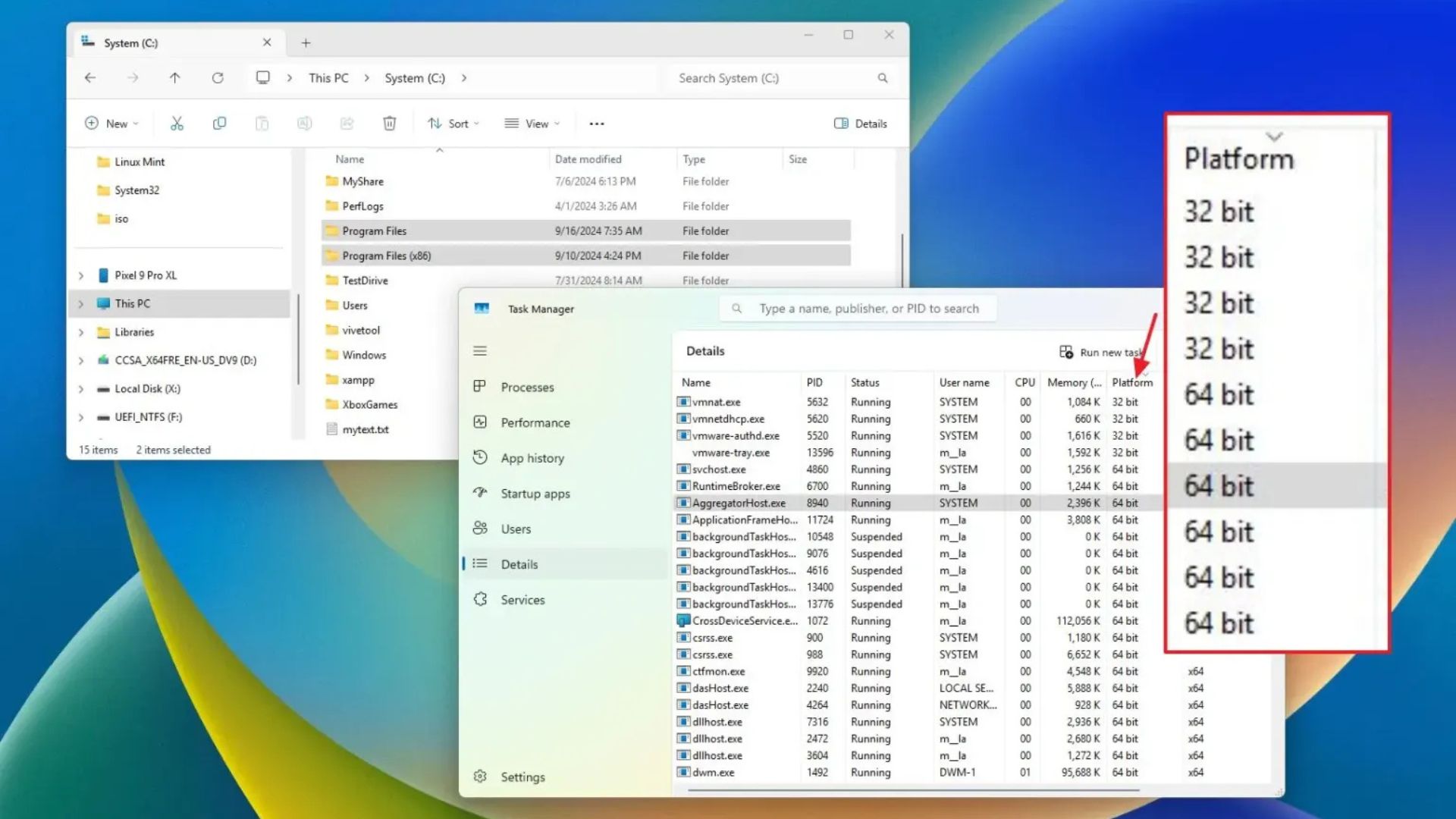Open the Processes section in Task Manager
The width and height of the screenshot is (1456, 819).
526,387
